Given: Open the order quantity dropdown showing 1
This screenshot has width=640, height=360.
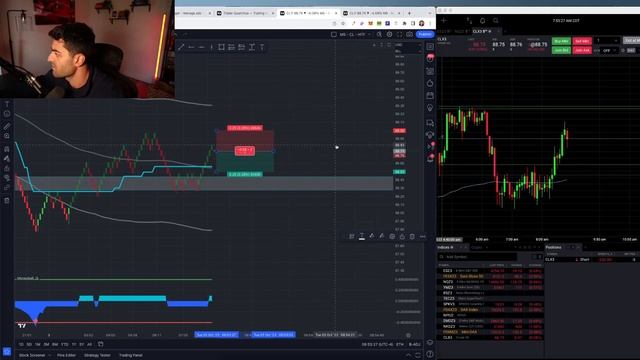Looking at the screenshot, I should (607, 40).
